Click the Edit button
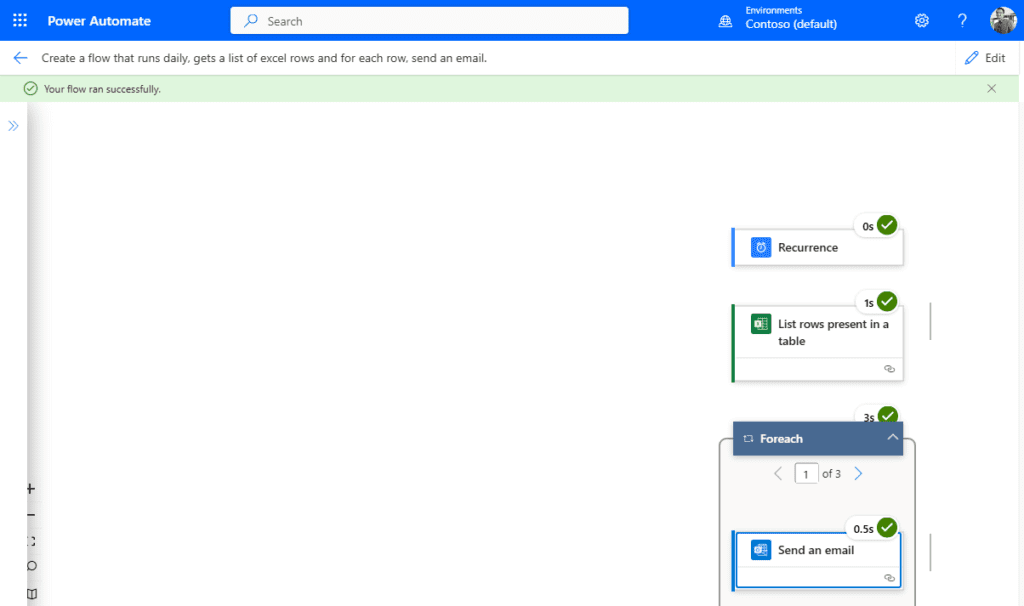 click(984, 58)
